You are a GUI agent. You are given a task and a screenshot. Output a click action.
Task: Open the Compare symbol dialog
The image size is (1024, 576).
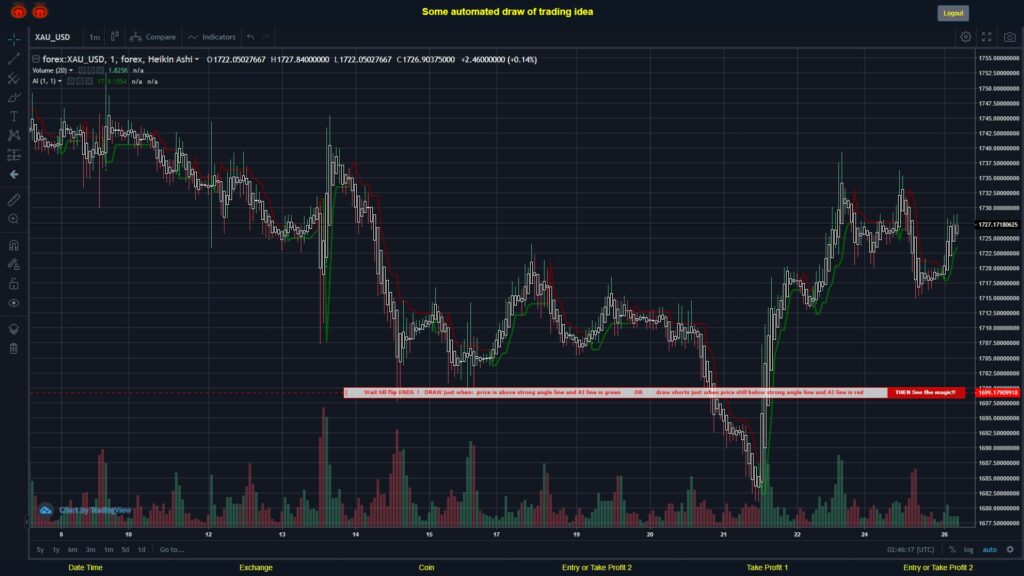(x=153, y=37)
